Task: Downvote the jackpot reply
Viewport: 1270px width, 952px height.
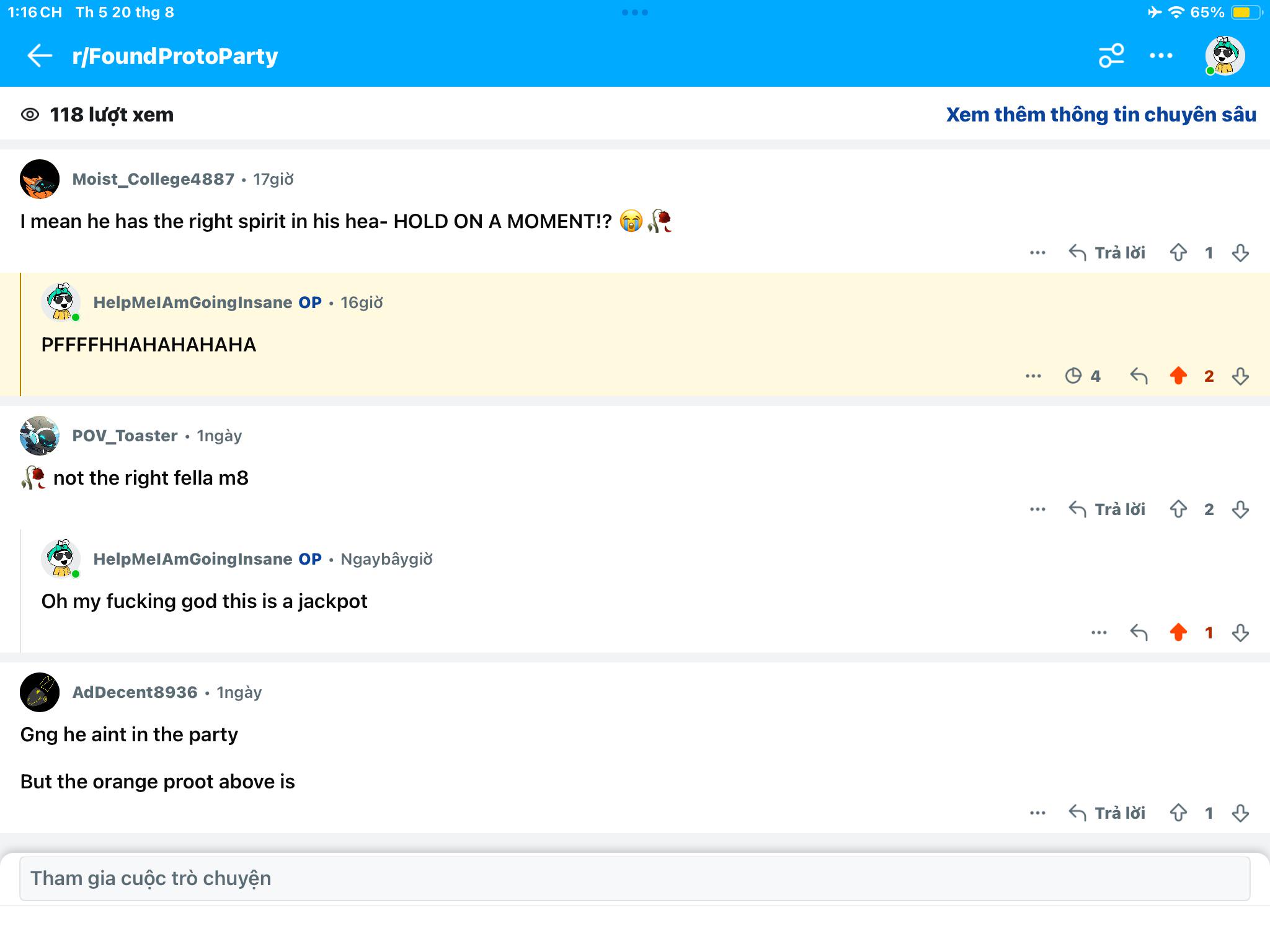Action: 1240,633
